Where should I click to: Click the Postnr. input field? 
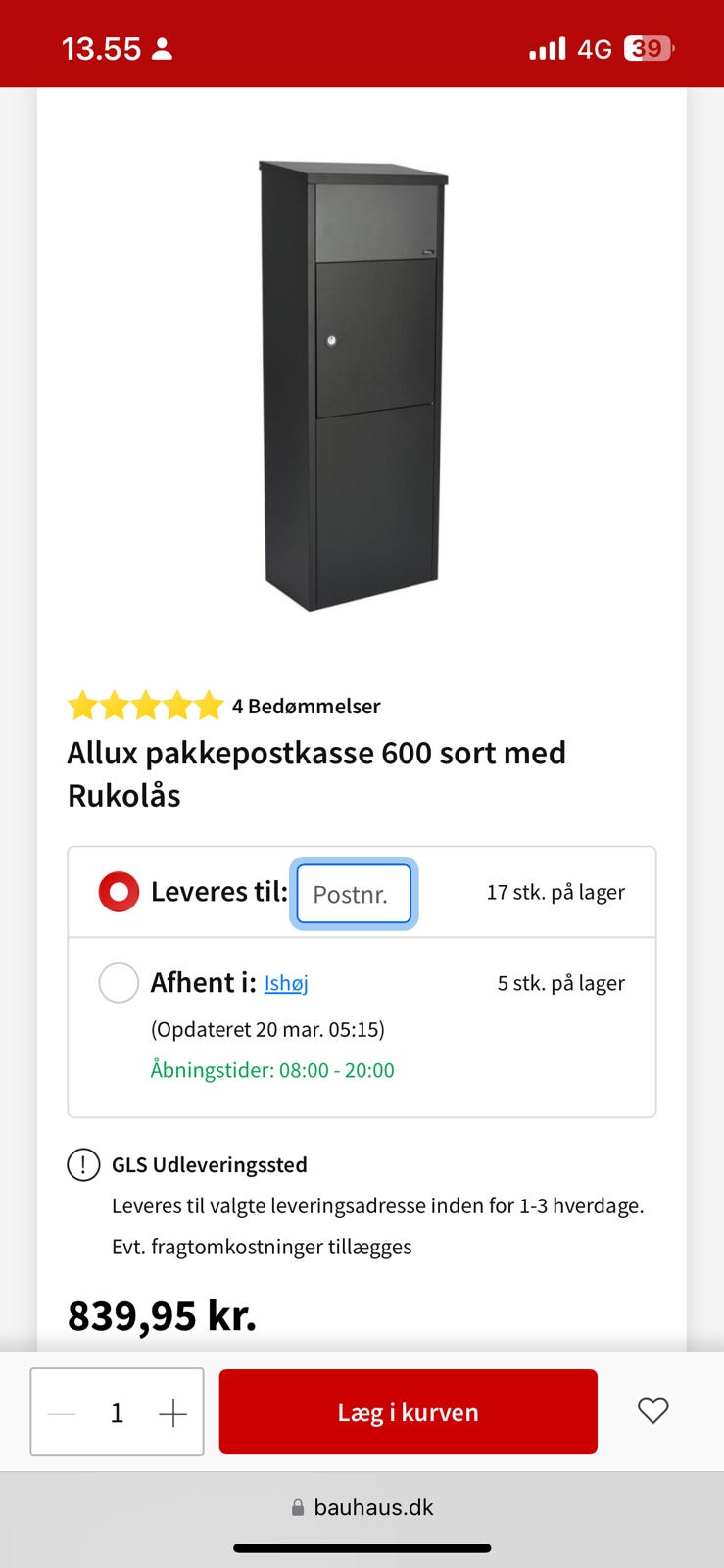tap(354, 894)
